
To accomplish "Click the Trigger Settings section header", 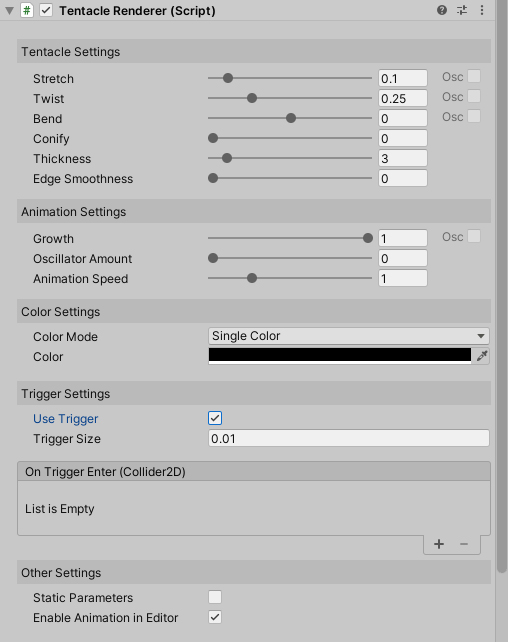I will point(254,393).
